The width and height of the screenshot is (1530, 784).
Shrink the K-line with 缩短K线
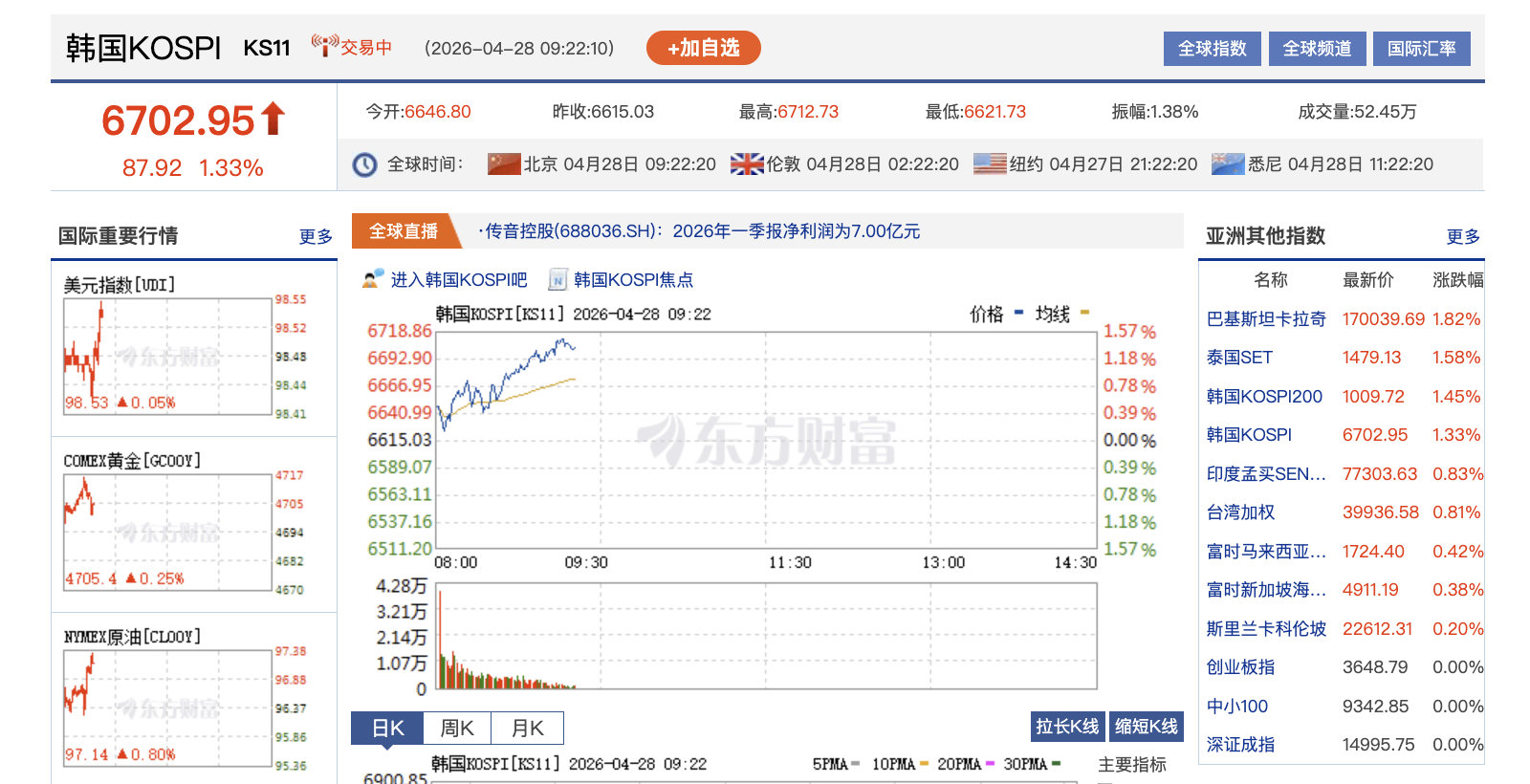1147,727
